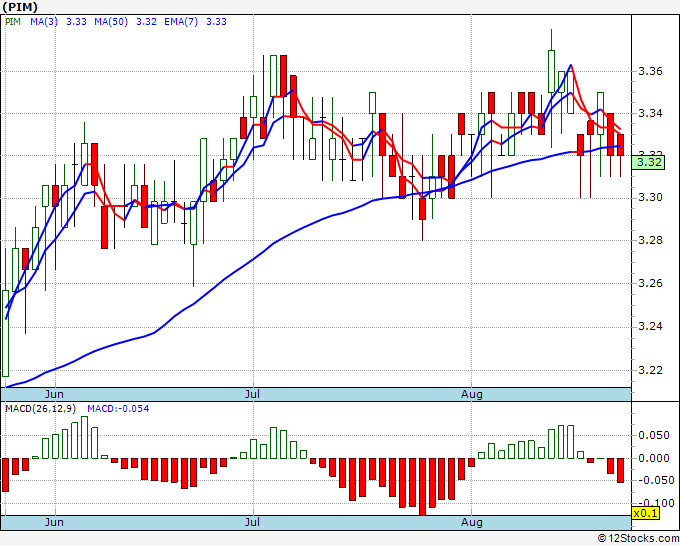Select the PIM legend label
680x546 pixels.
[13, 22]
